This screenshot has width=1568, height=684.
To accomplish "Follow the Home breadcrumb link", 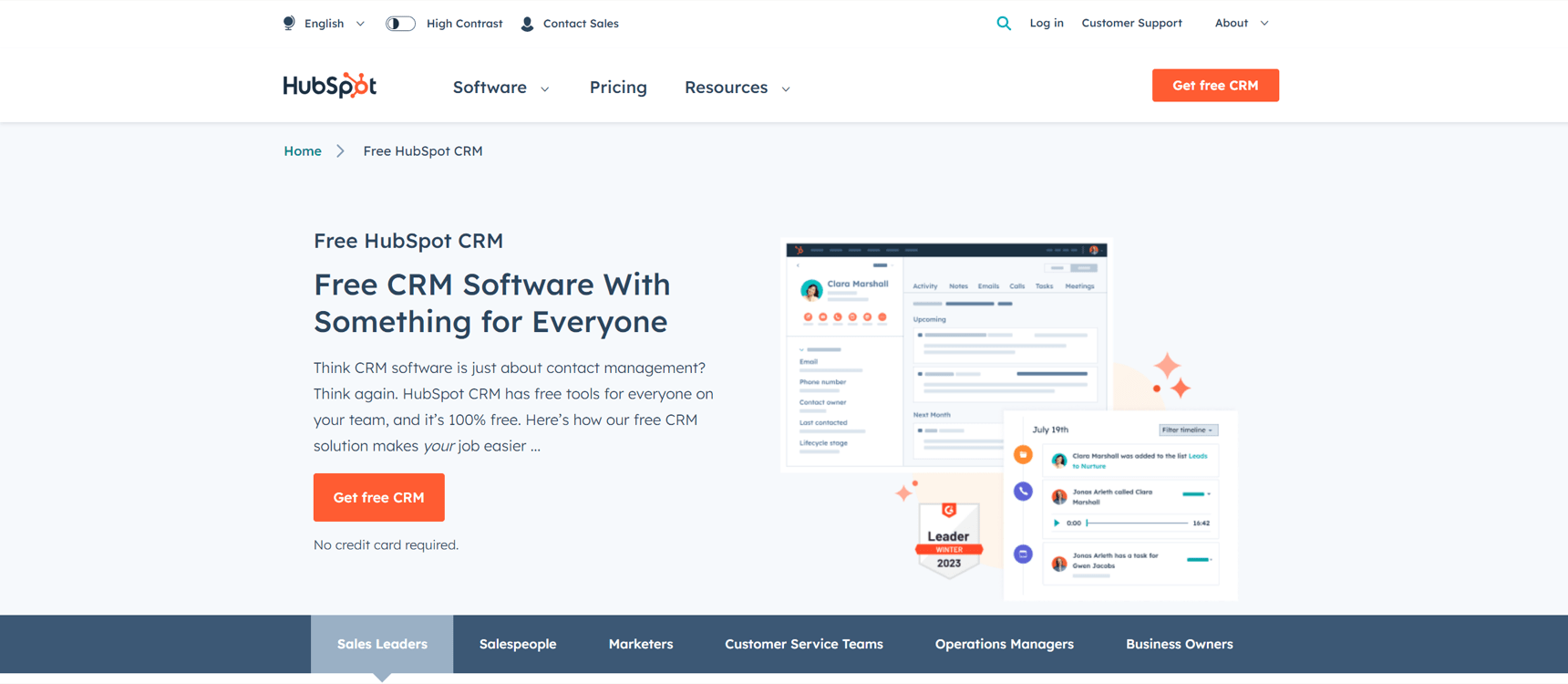I will click(x=303, y=151).
